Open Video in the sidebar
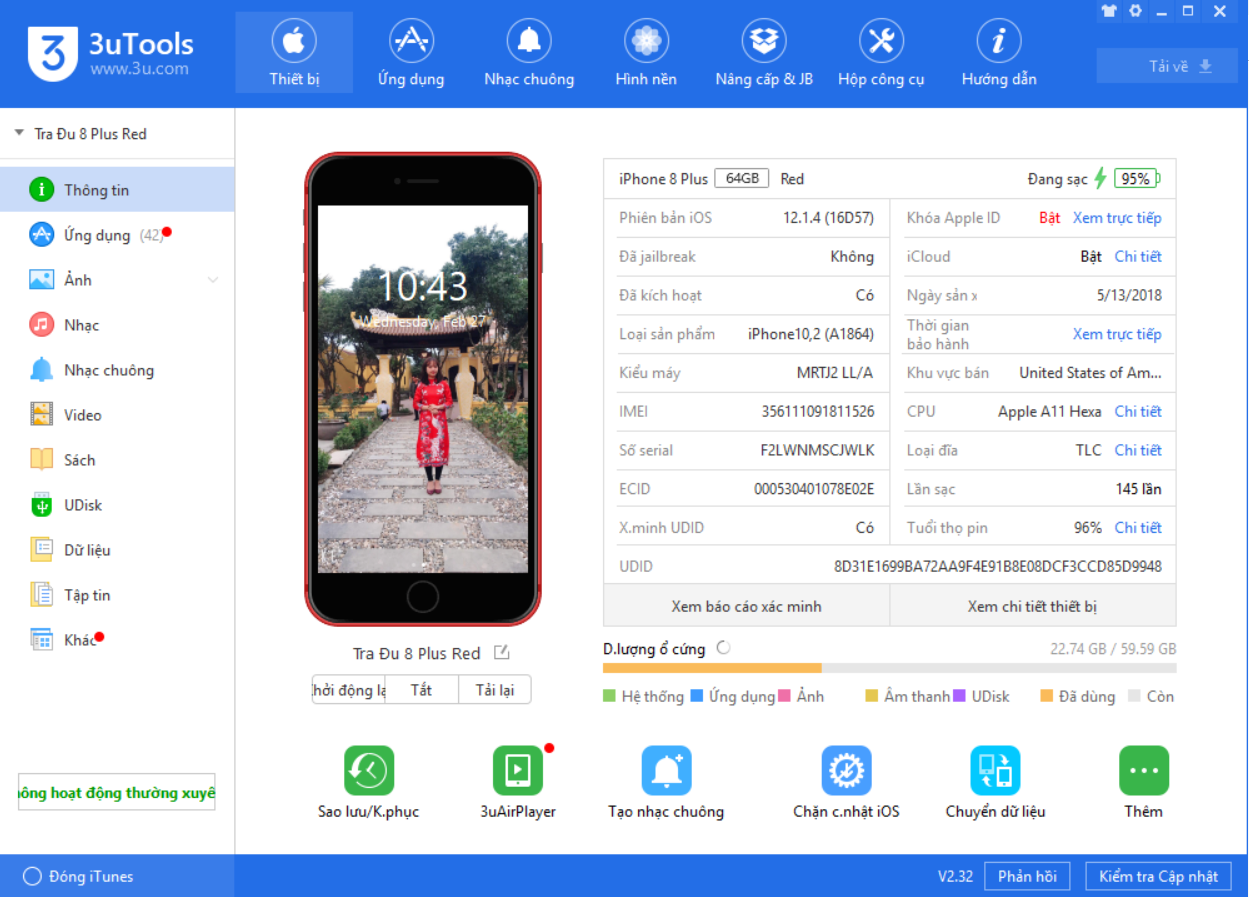This screenshot has width=1249, height=897. click(x=117, y=415)
